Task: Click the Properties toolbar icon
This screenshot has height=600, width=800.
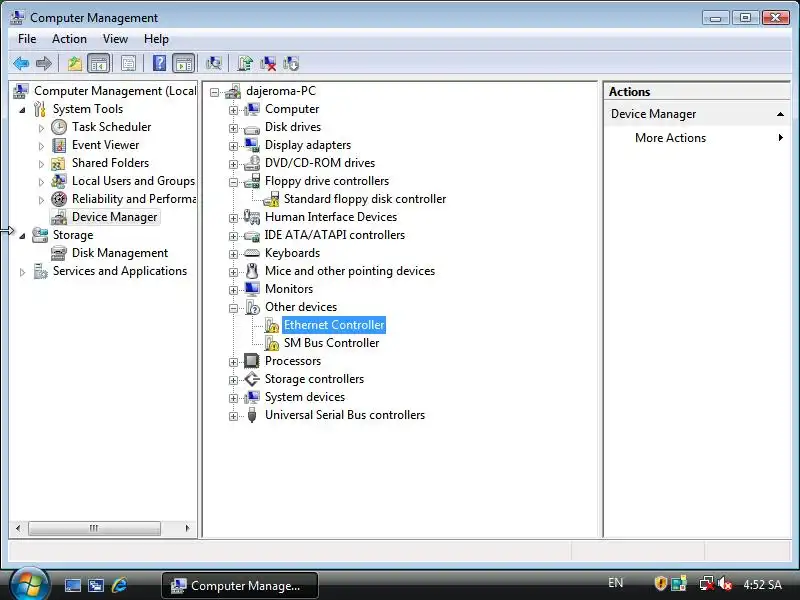Action: click(129, 64)
